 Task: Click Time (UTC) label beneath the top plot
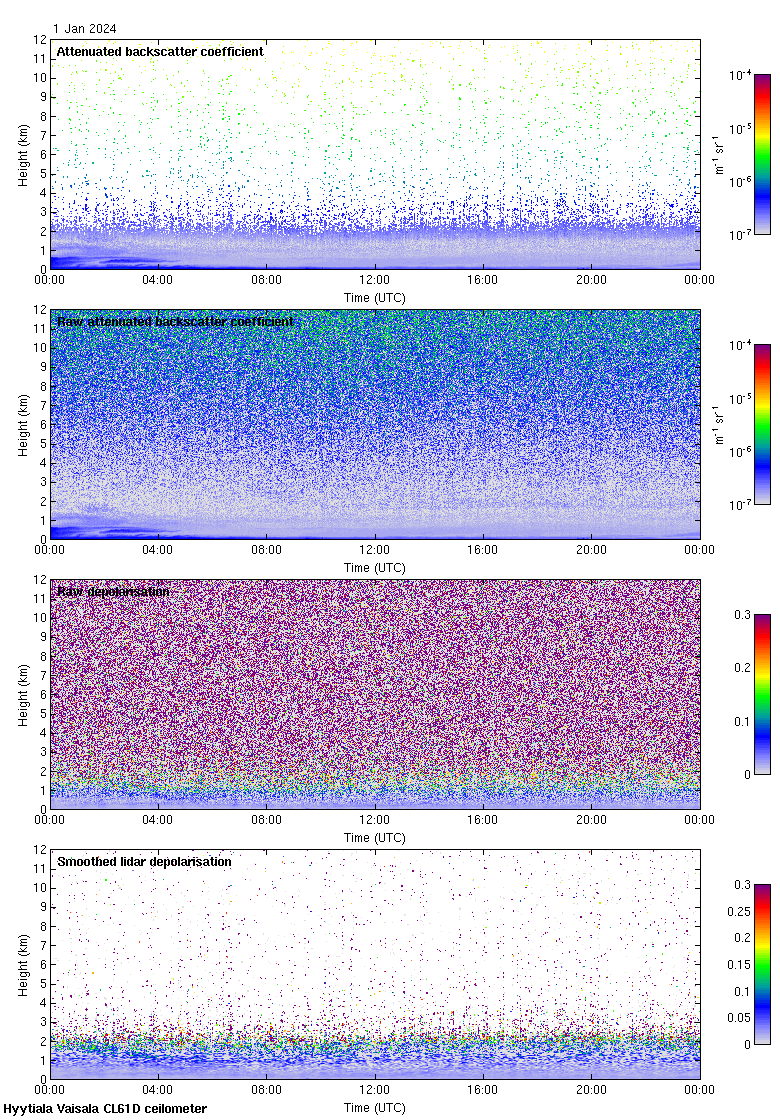[x=375, y=297]
